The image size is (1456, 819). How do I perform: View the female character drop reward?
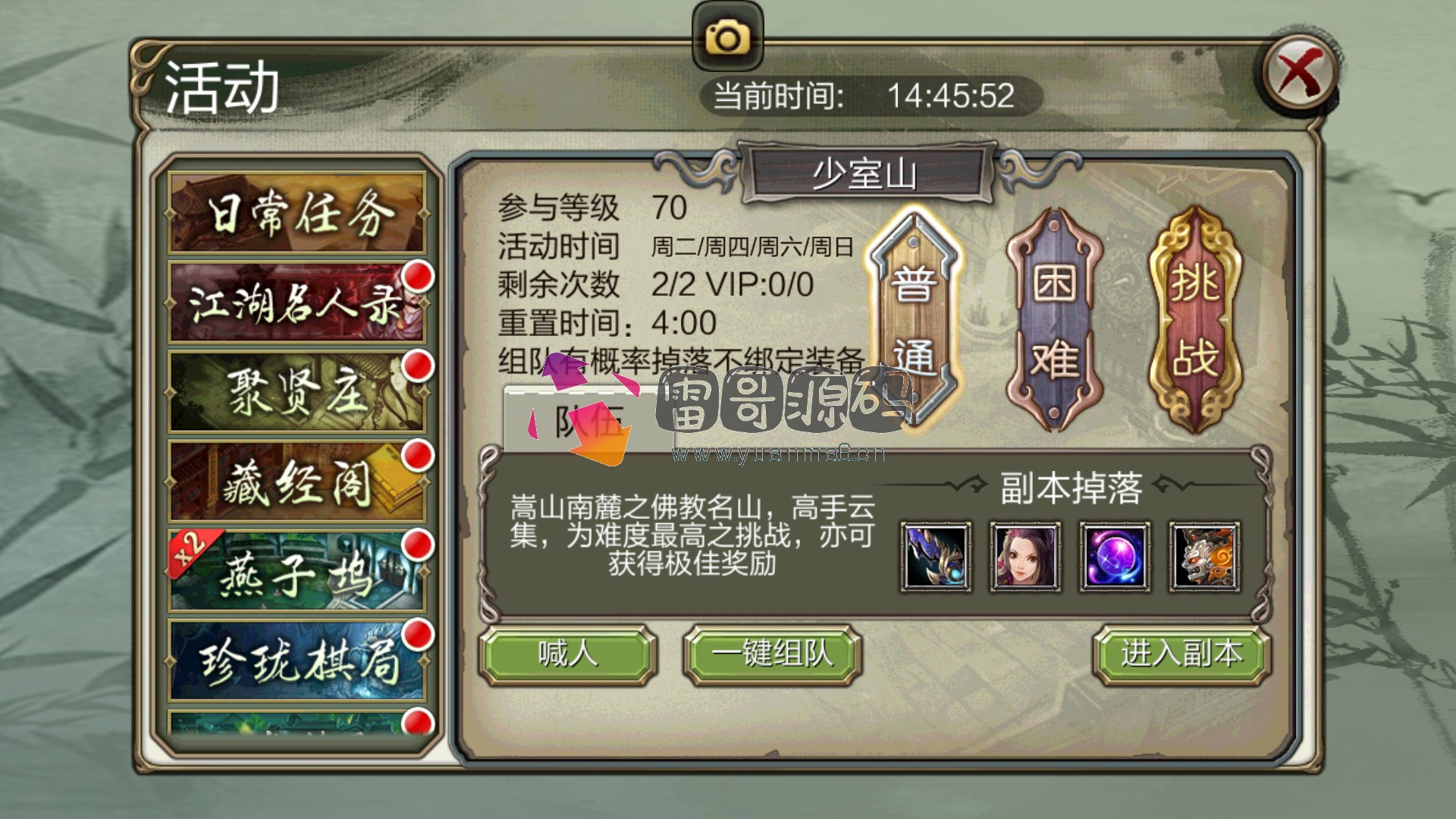[1025, 557]
